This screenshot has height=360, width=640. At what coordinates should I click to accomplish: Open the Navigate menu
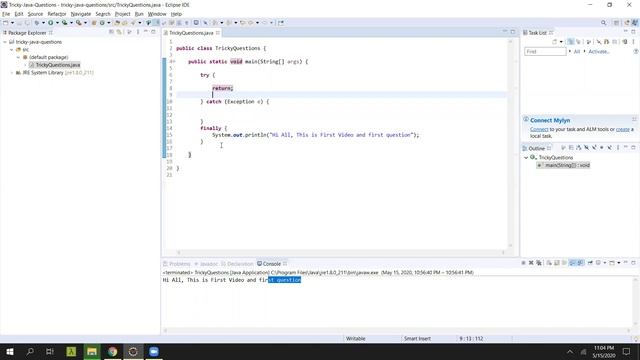pyautogui.click(x=81, y=14)
